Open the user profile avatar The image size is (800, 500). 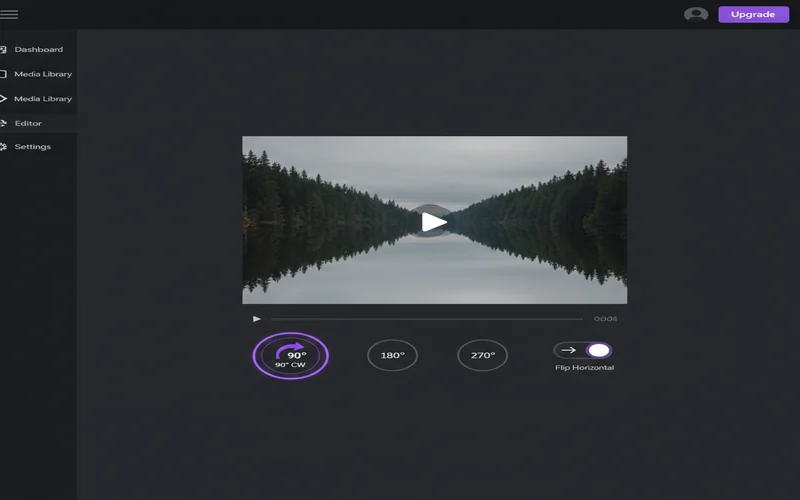(x=696, y=14)
